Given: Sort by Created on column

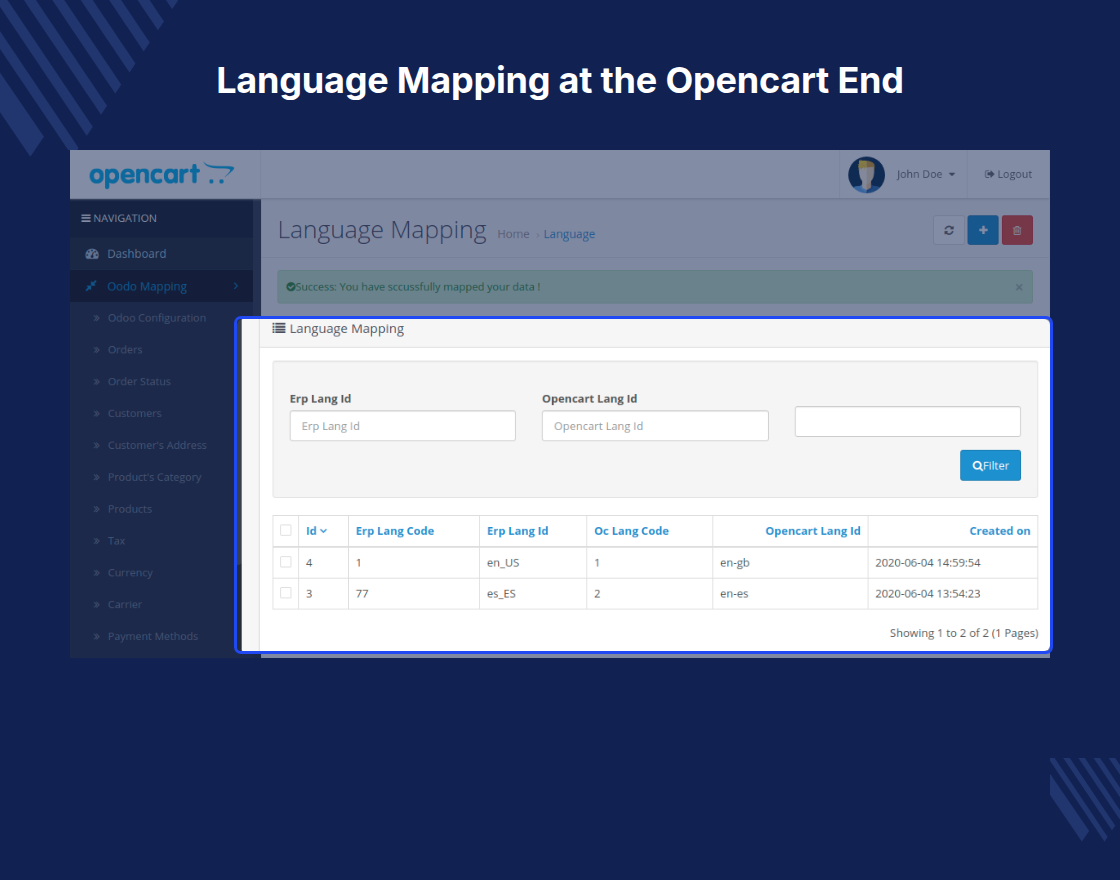Looking at the screenshot, I should point(999,531).
